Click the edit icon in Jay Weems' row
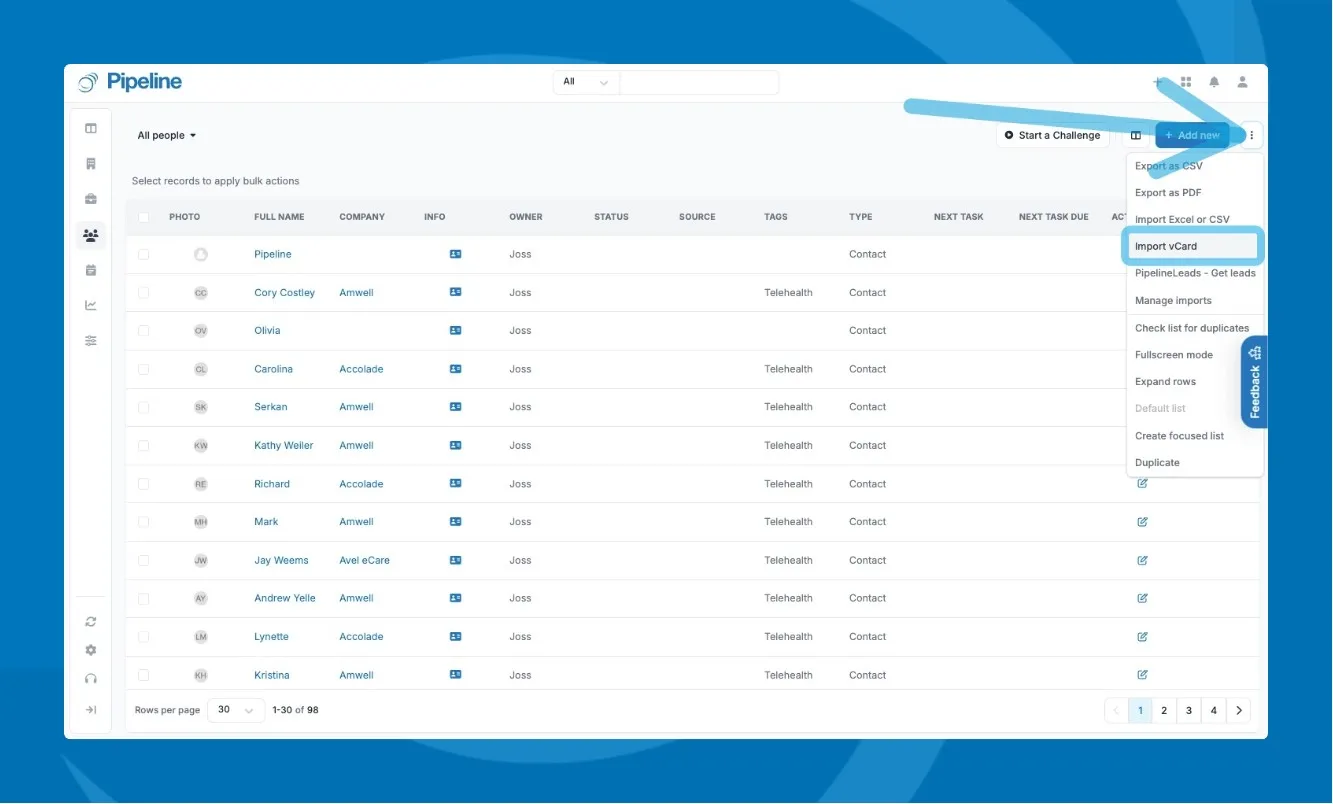Viewport: 1333px width, 804px height. [1142, 560]
